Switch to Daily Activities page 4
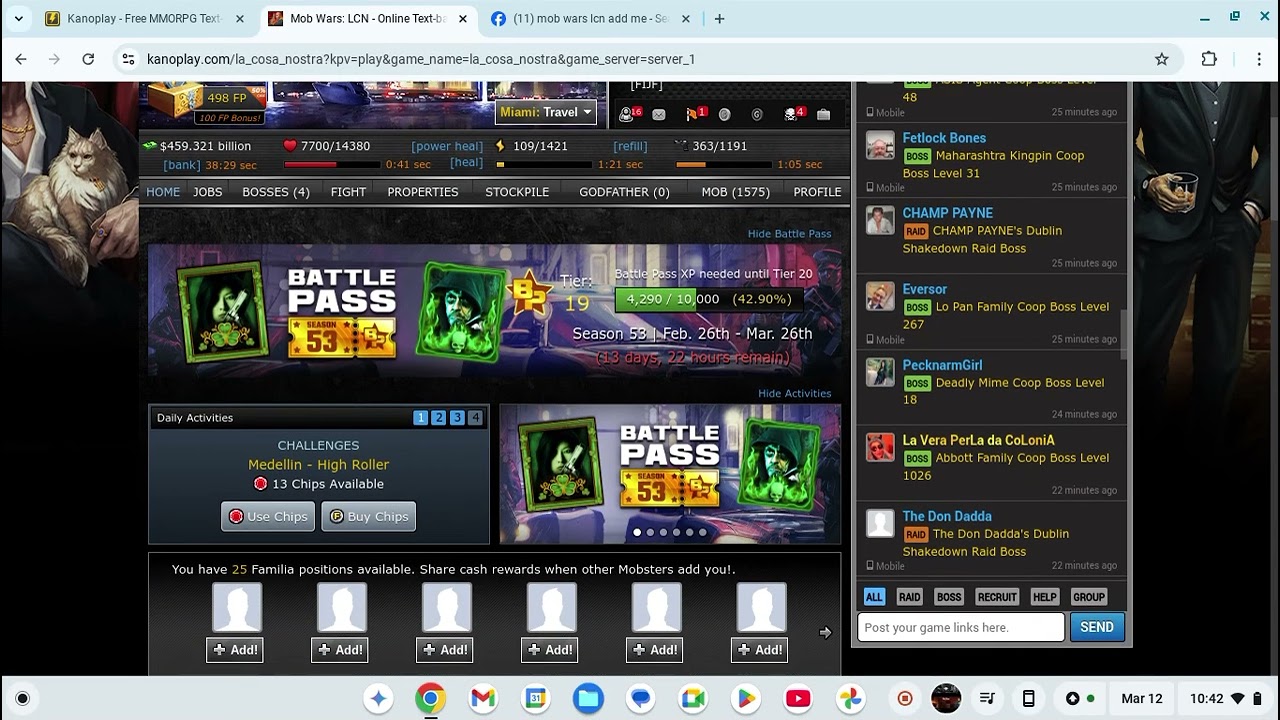The width and height of the screenshot is (1280, 720). (475, 418)
